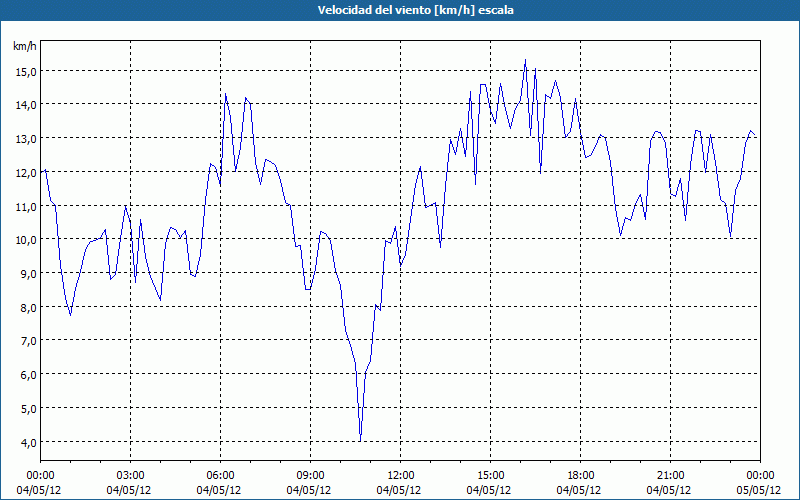Select the 15,0 y-axis value
The image size is (800, 500).
pyautogui.click(x=26, y=71)
